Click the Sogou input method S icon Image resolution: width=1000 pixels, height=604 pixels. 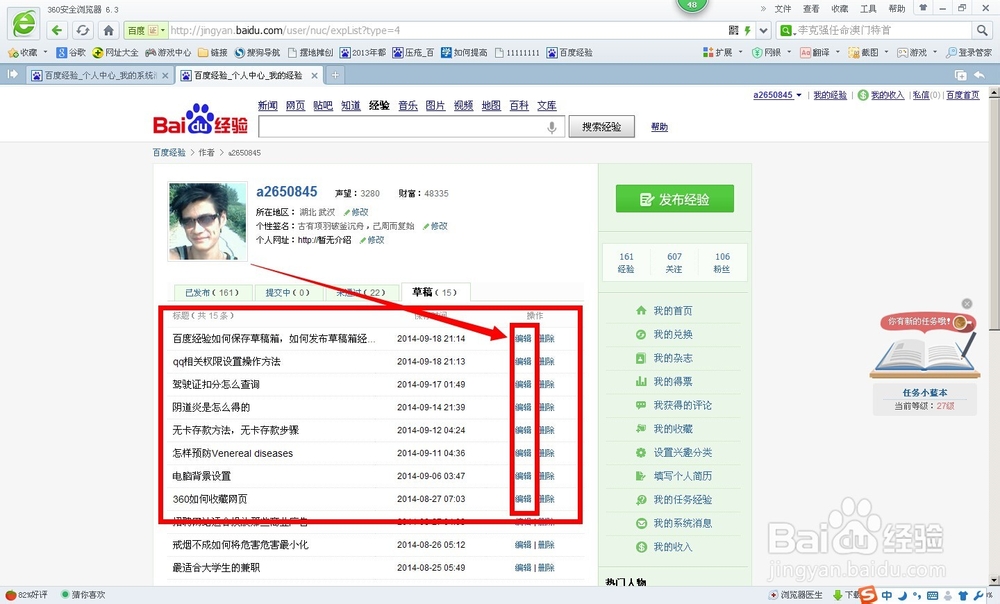867,595
